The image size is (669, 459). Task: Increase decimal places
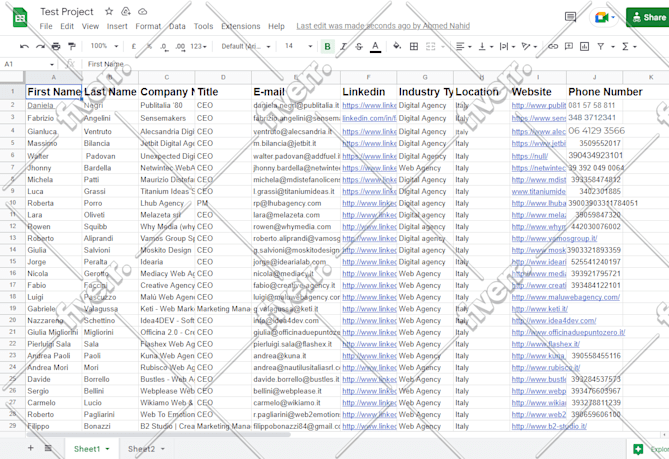180,46
